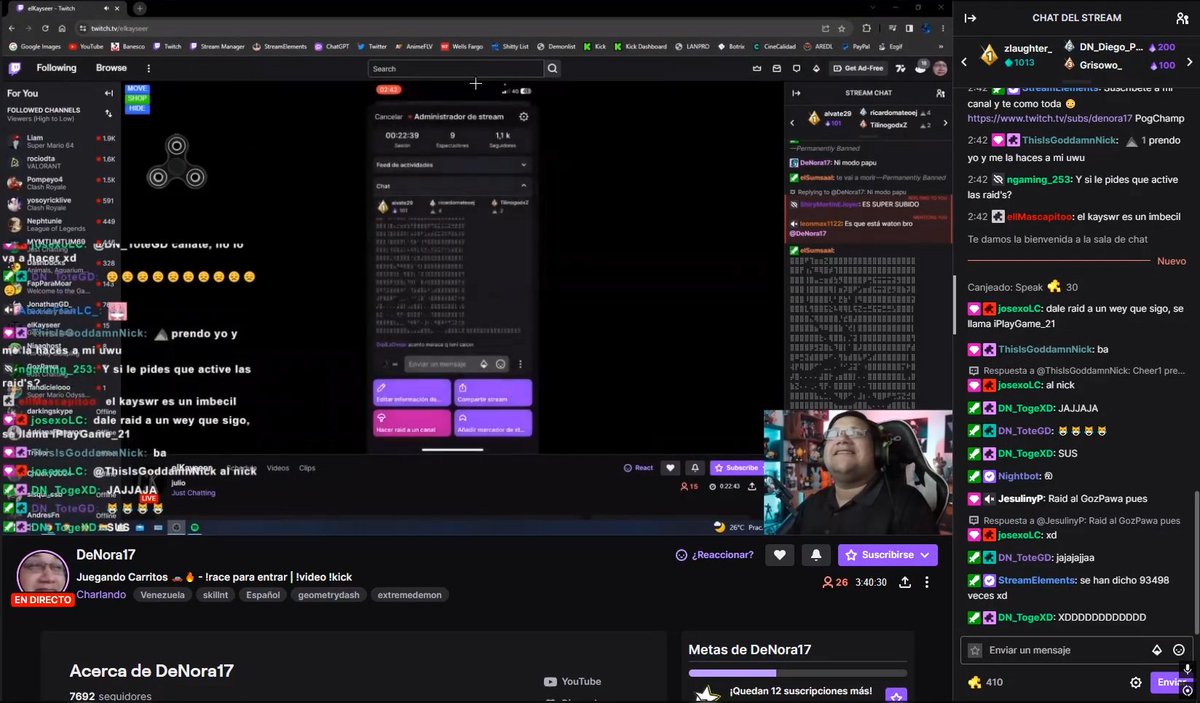Click the heart follow button under stream
The height and width of the screenshot is (703, 1200).
780,555
